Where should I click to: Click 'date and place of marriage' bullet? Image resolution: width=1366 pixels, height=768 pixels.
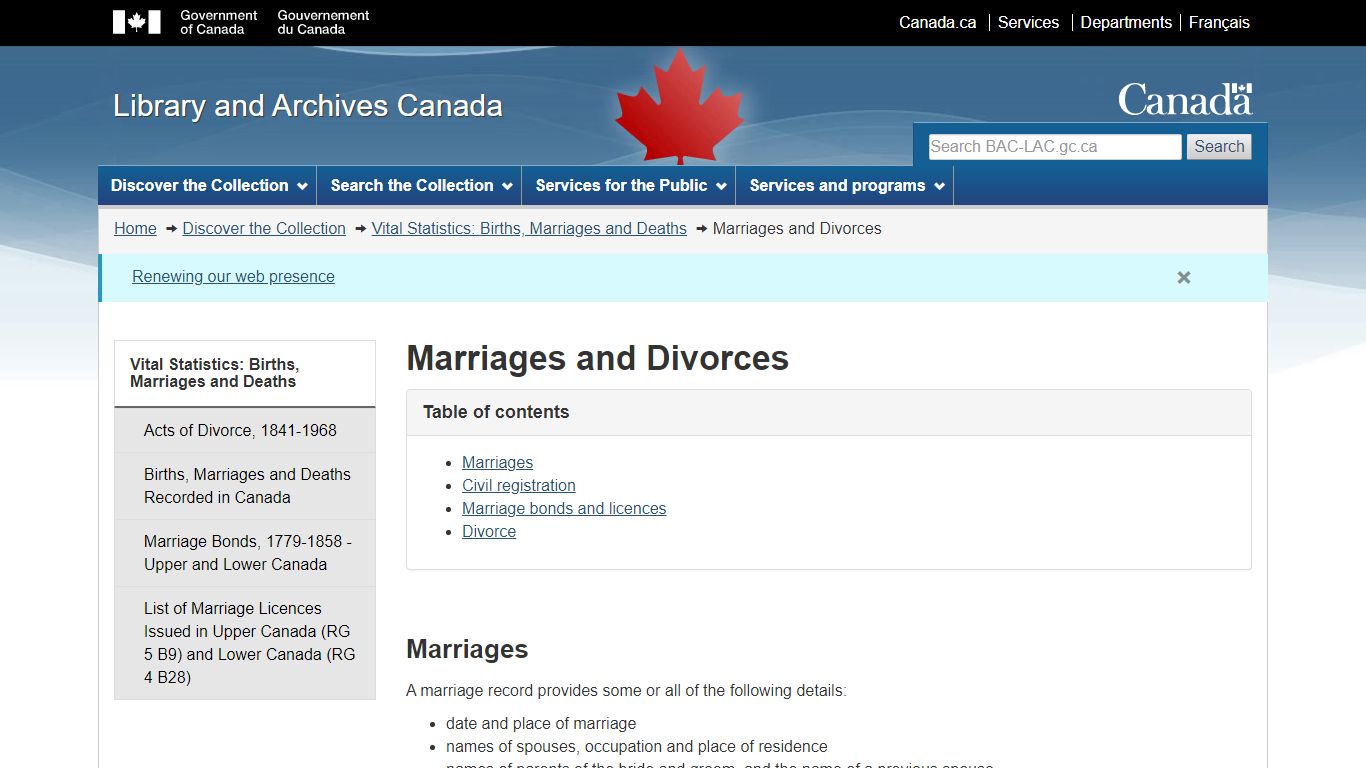[x=541, y=724]
